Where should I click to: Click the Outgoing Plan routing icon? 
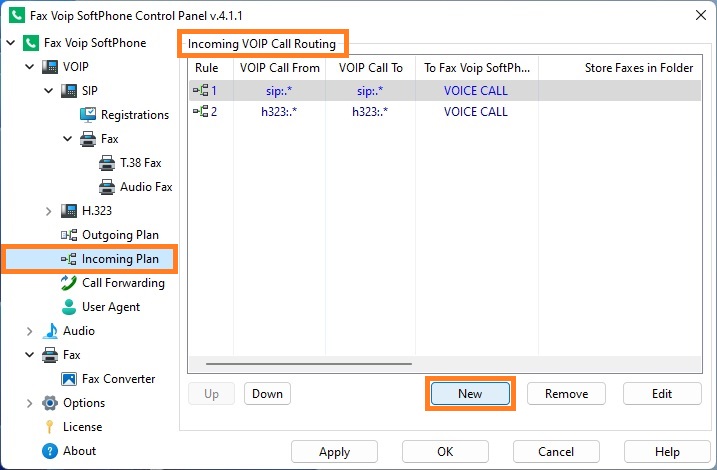tap(69, 235)
